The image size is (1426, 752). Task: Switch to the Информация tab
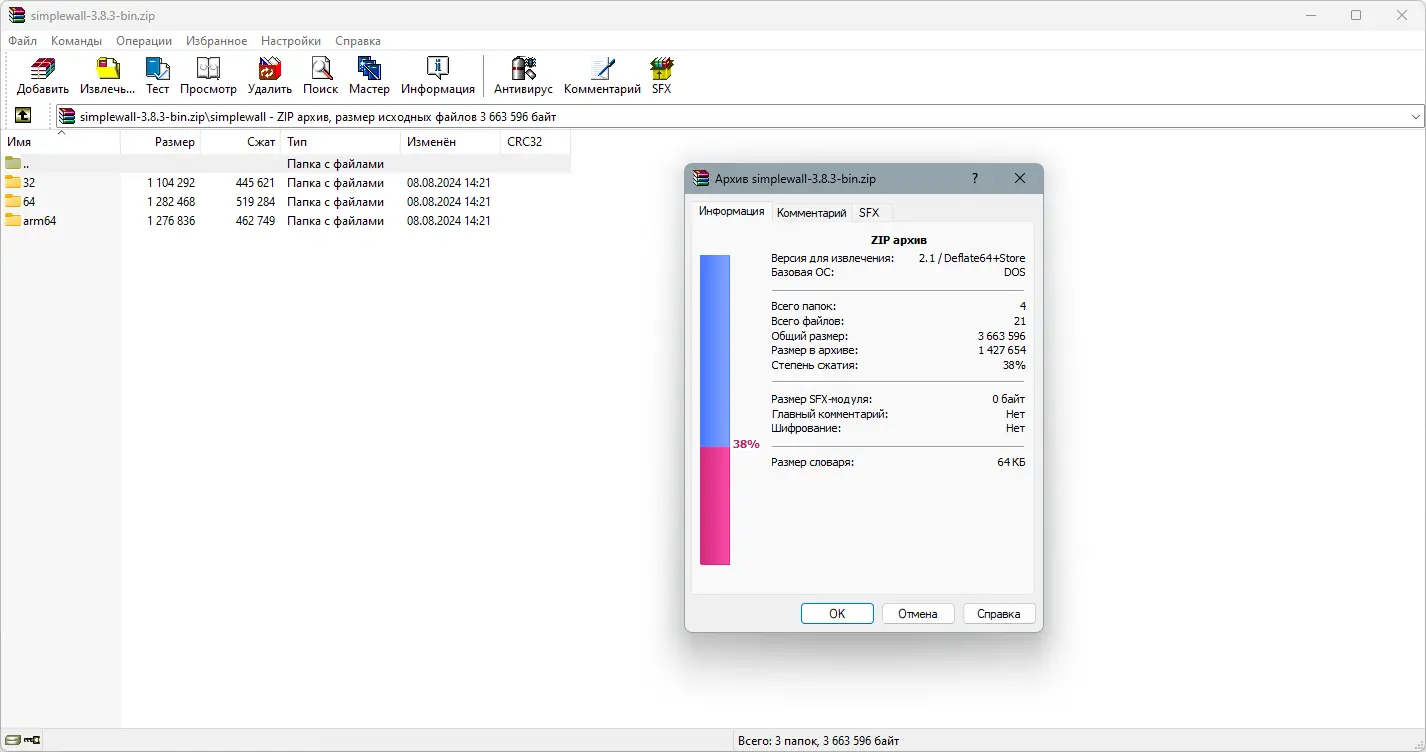coord(732,211)
